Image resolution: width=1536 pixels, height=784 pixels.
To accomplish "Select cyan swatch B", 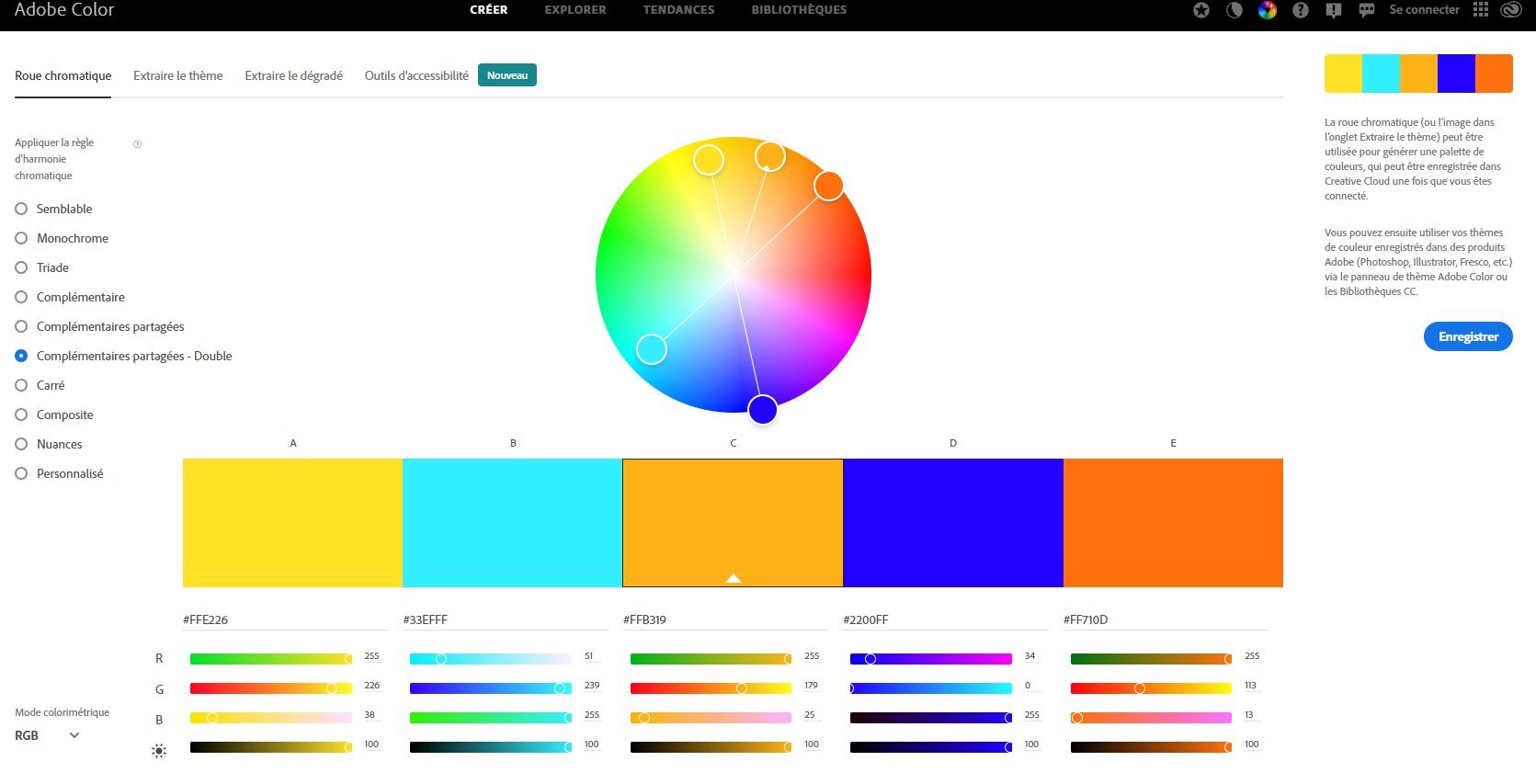I will [x=512, y=522].
